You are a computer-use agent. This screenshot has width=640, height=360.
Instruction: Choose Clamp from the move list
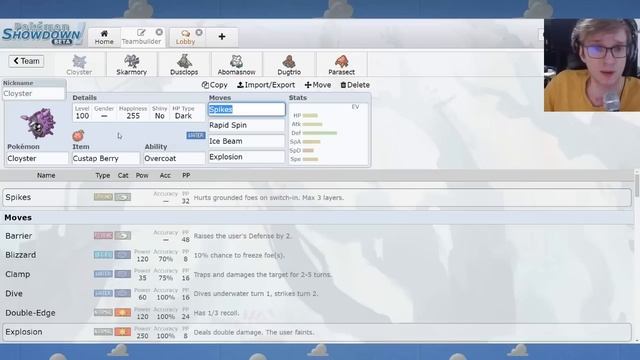[x=317, y=274]
